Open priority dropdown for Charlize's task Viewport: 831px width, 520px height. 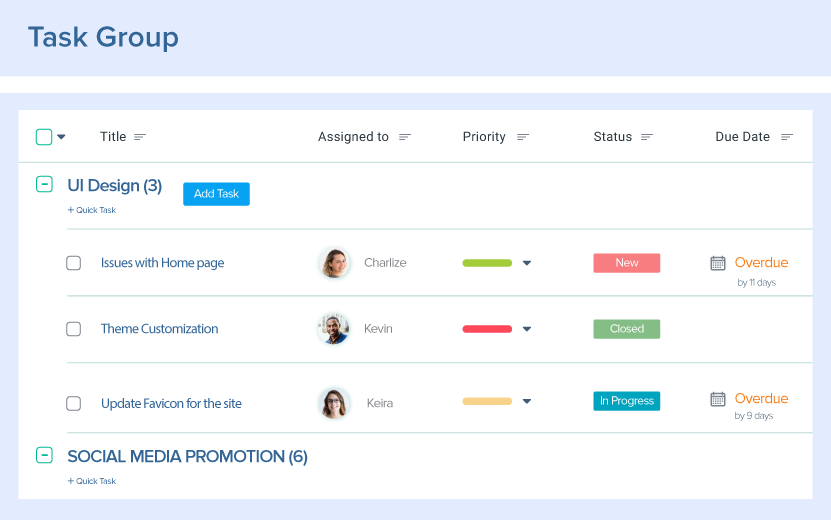click(x=527, y=263)
